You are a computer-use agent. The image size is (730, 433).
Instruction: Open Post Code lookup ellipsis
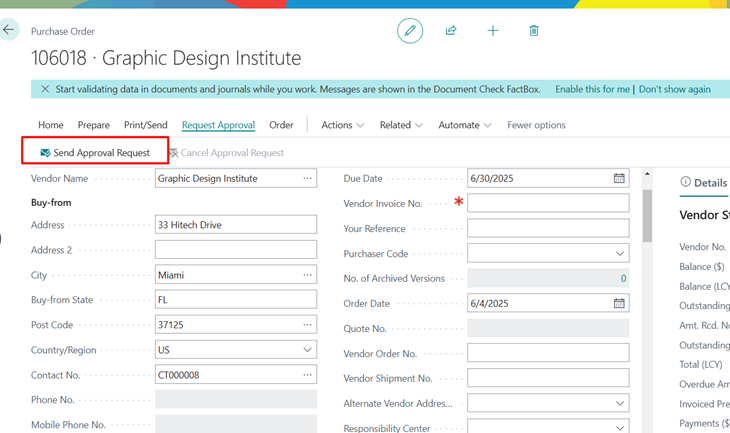point(307,325)
